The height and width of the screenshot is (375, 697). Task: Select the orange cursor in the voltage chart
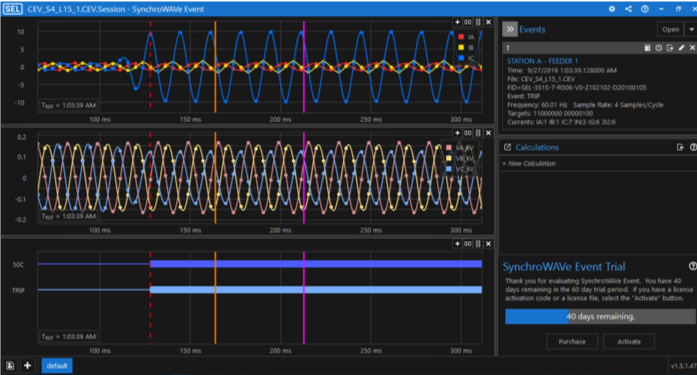coord(215,178)
